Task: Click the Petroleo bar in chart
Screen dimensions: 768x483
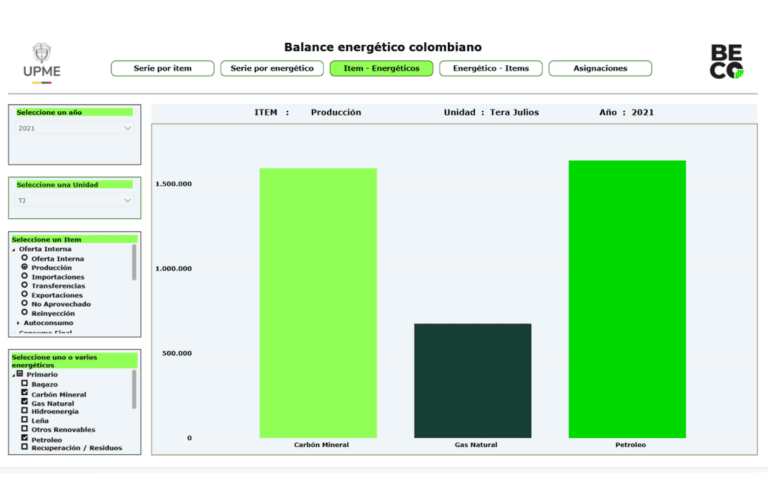Action: point(627,298)
